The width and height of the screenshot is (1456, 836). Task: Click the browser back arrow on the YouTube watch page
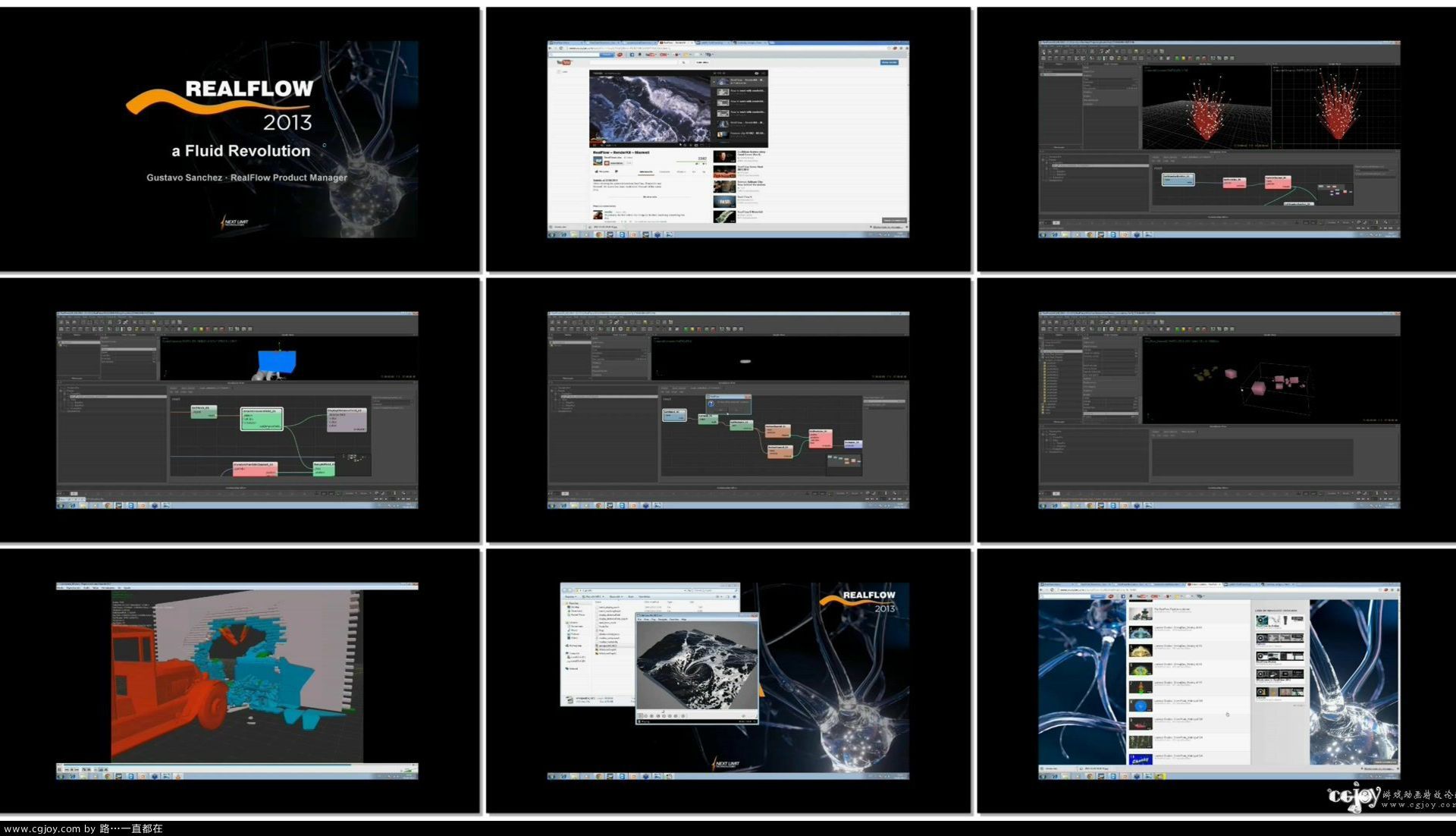pos(550,48)
